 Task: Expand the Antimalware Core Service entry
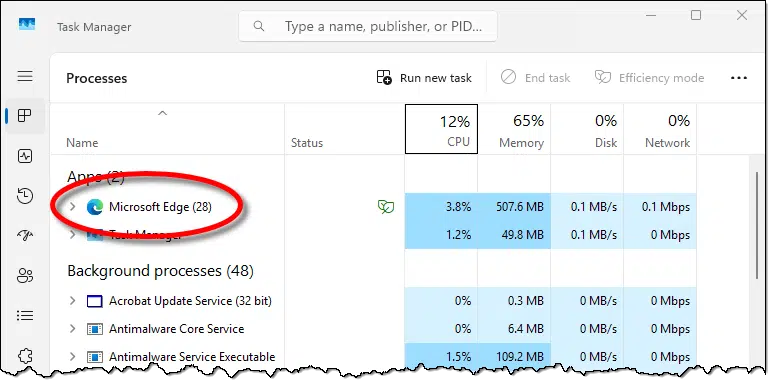pos(72,328)
